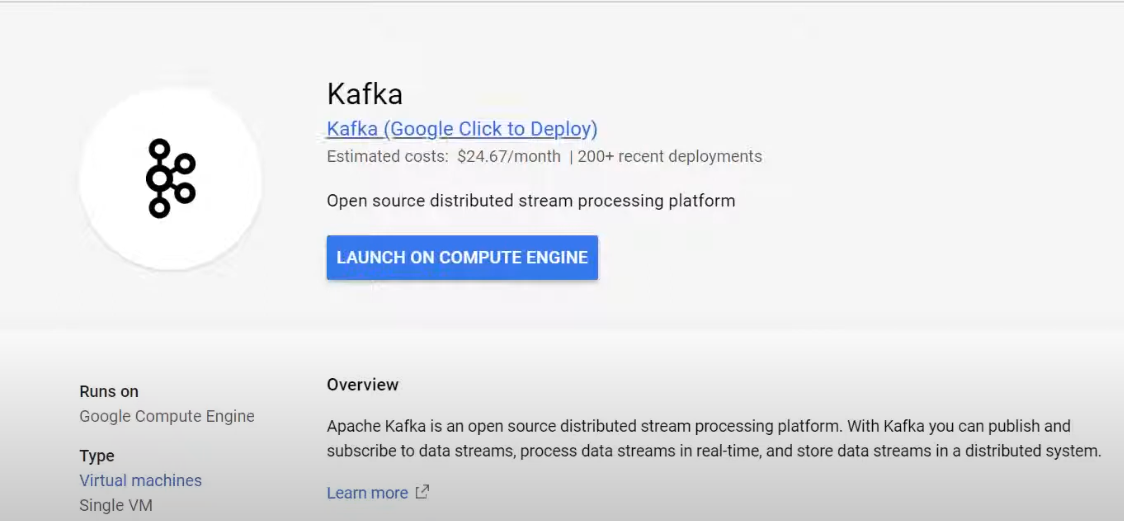Click the Kafka logo icon

point(171,178)
